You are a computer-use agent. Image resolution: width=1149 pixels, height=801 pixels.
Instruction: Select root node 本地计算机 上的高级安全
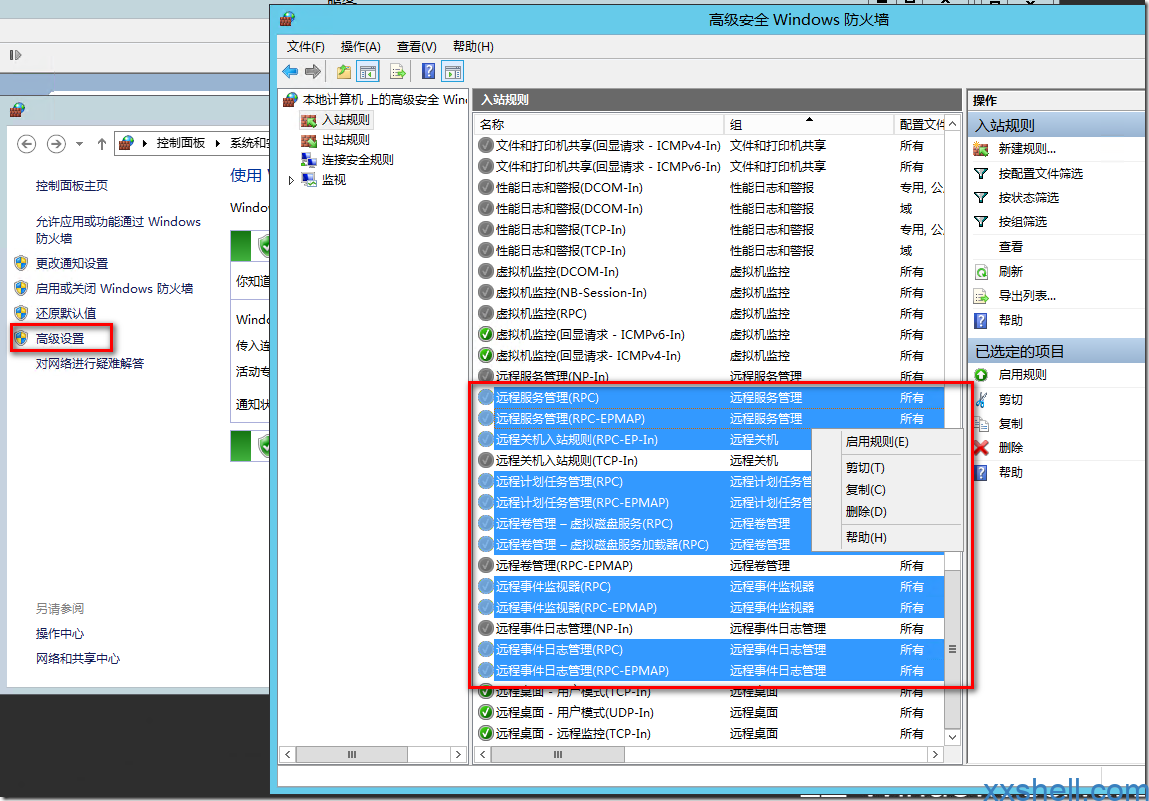click(385, 100)
